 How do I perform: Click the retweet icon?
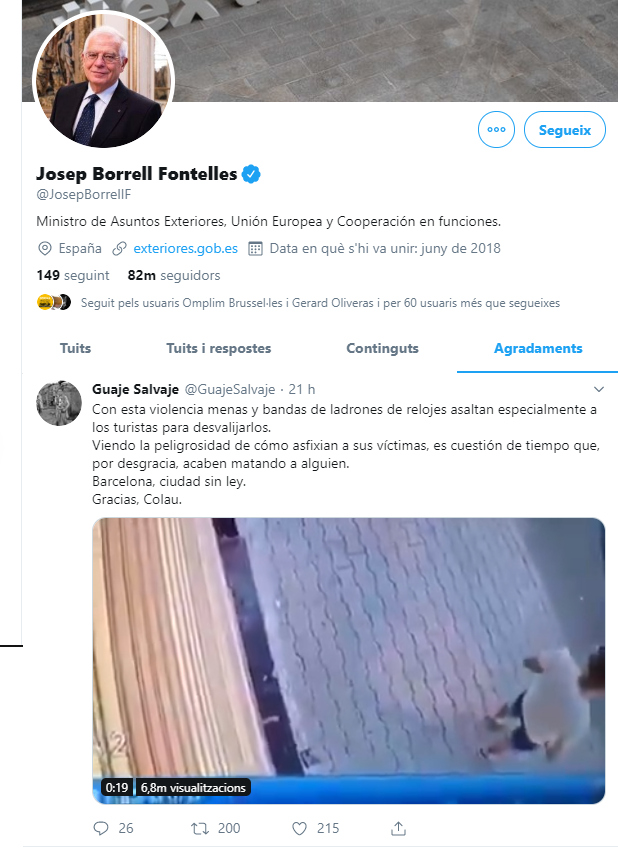[x=199, y=828]
